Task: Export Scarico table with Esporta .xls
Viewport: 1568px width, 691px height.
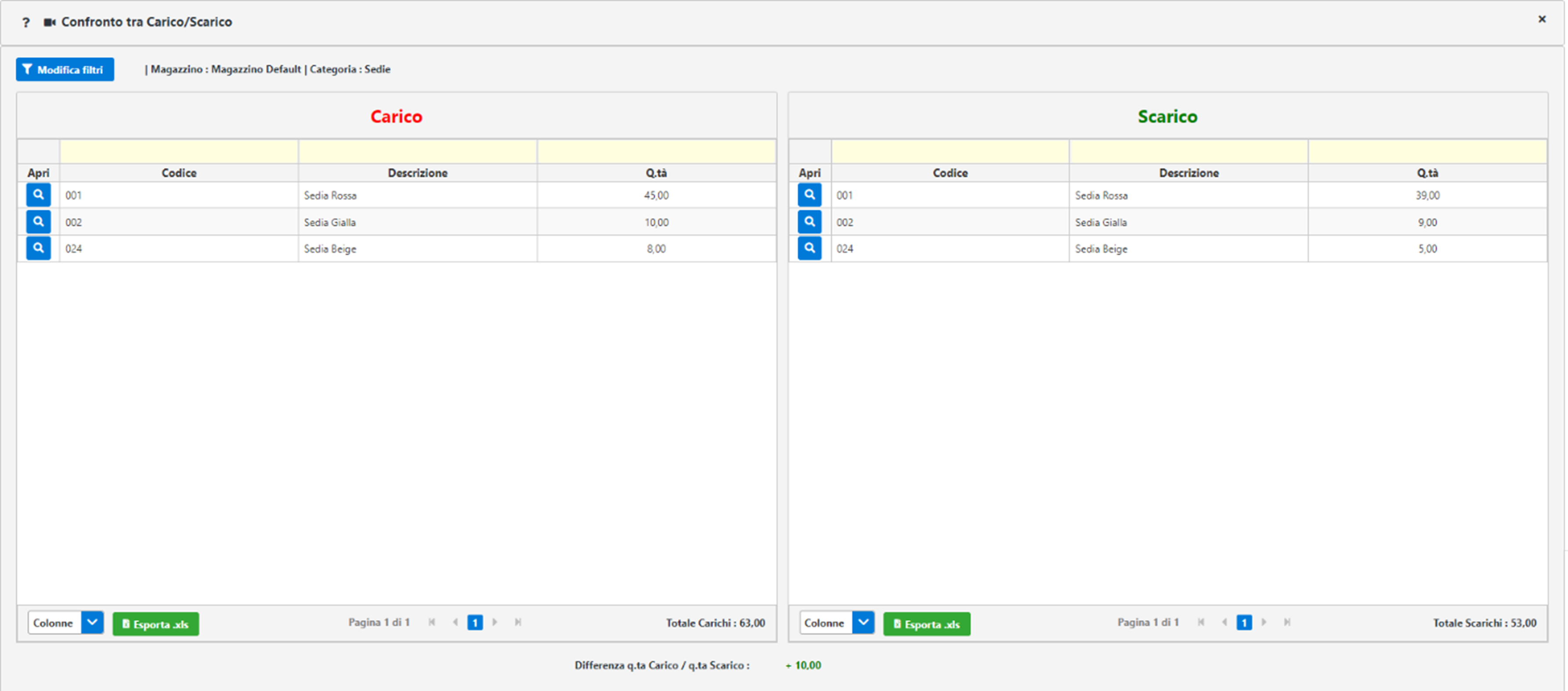Action: pyautogui.click(x=927, y=624)
